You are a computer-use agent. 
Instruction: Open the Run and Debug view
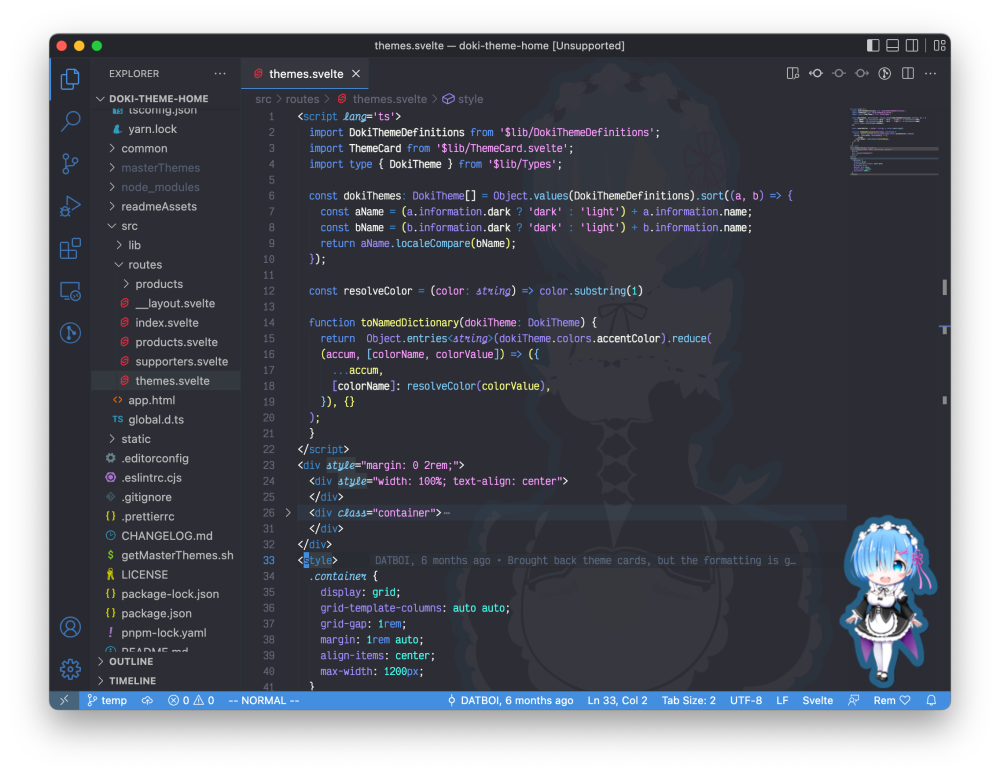pos(70,206)
